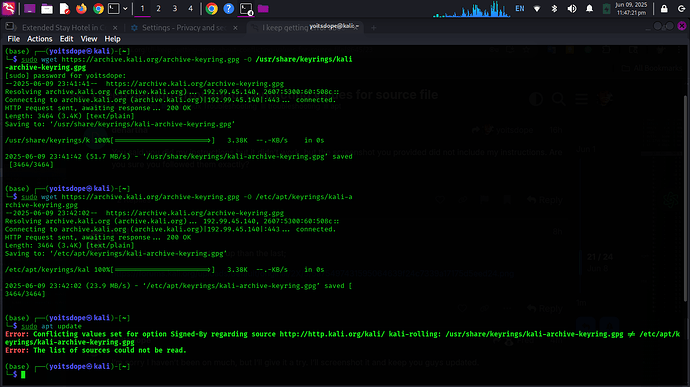
Task: Switch to workspace 3
Action: click(175, 8)
